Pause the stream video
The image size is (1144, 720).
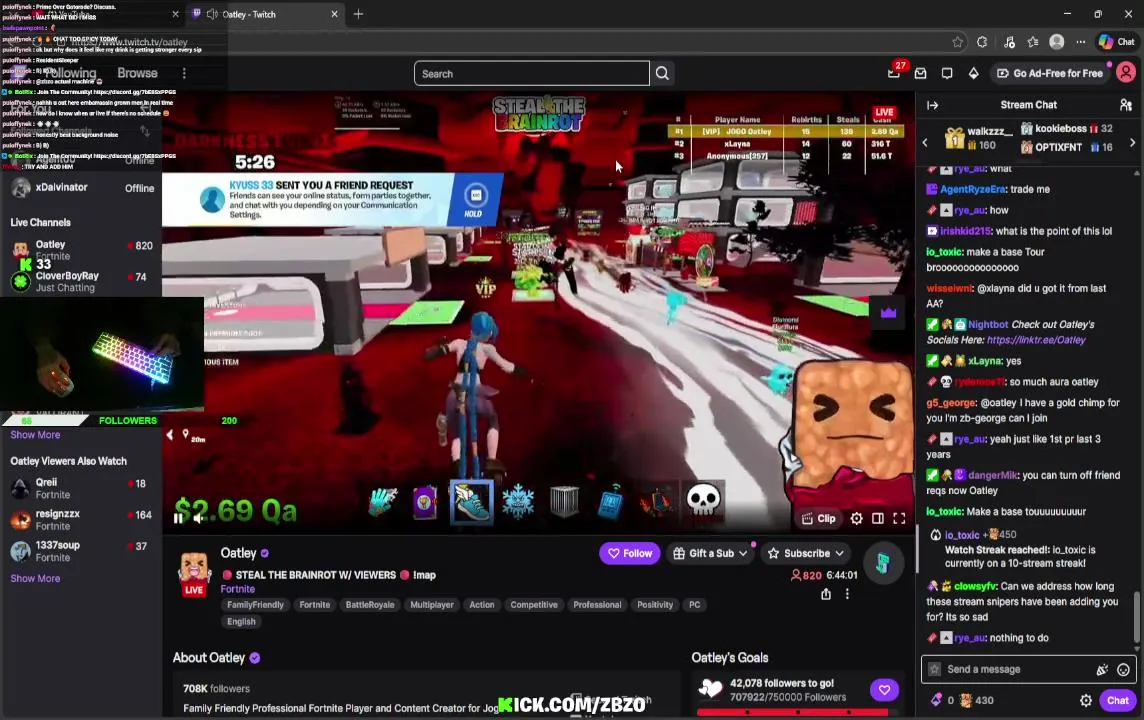(x=178, y=518)
